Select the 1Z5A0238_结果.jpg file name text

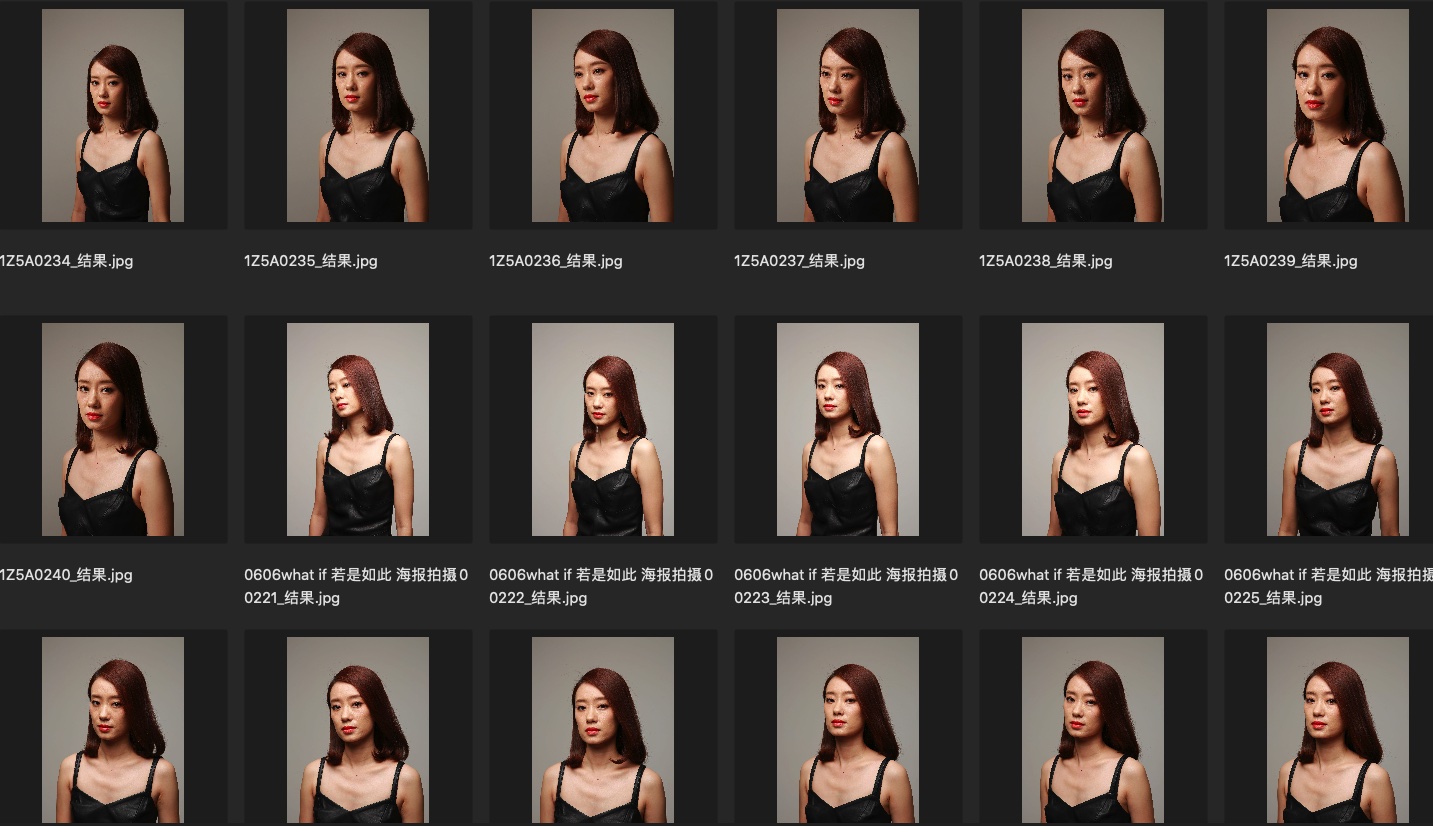tap(1046, 261)
